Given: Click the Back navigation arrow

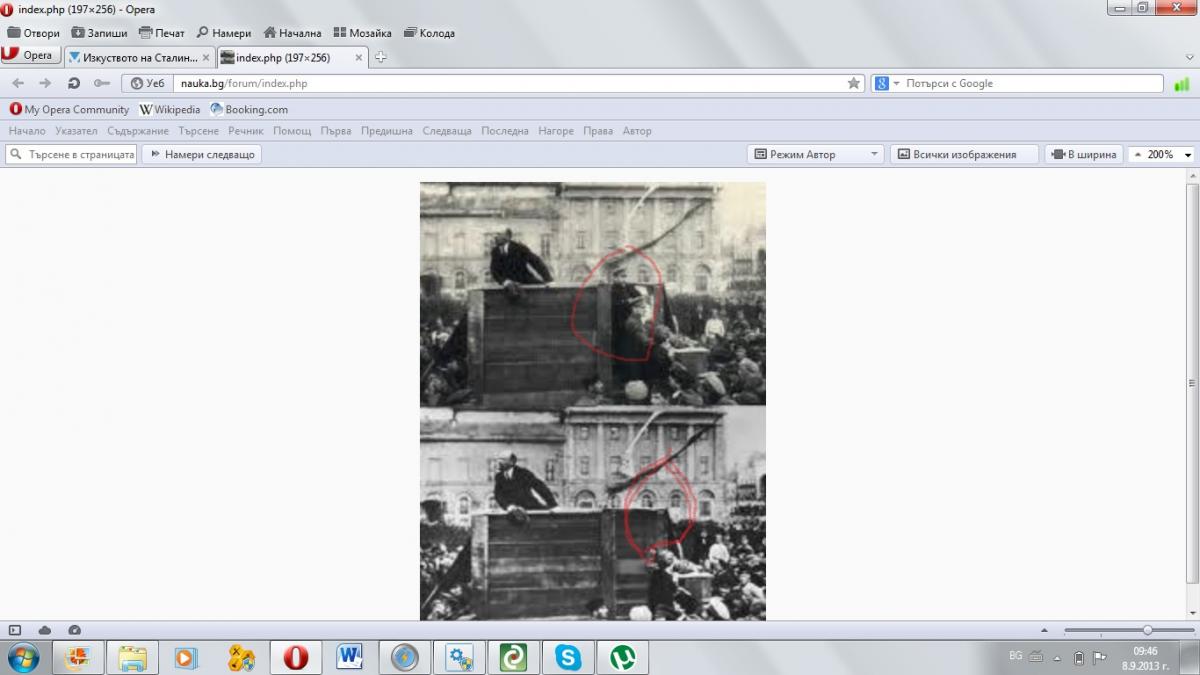Looking at the screenshot, I should point(18,83).
